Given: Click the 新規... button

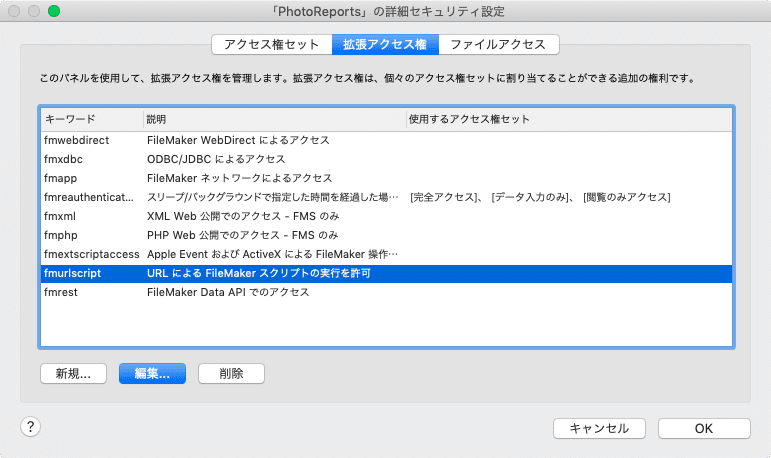Looking at the screenshot, I should (x=73, y=373).
